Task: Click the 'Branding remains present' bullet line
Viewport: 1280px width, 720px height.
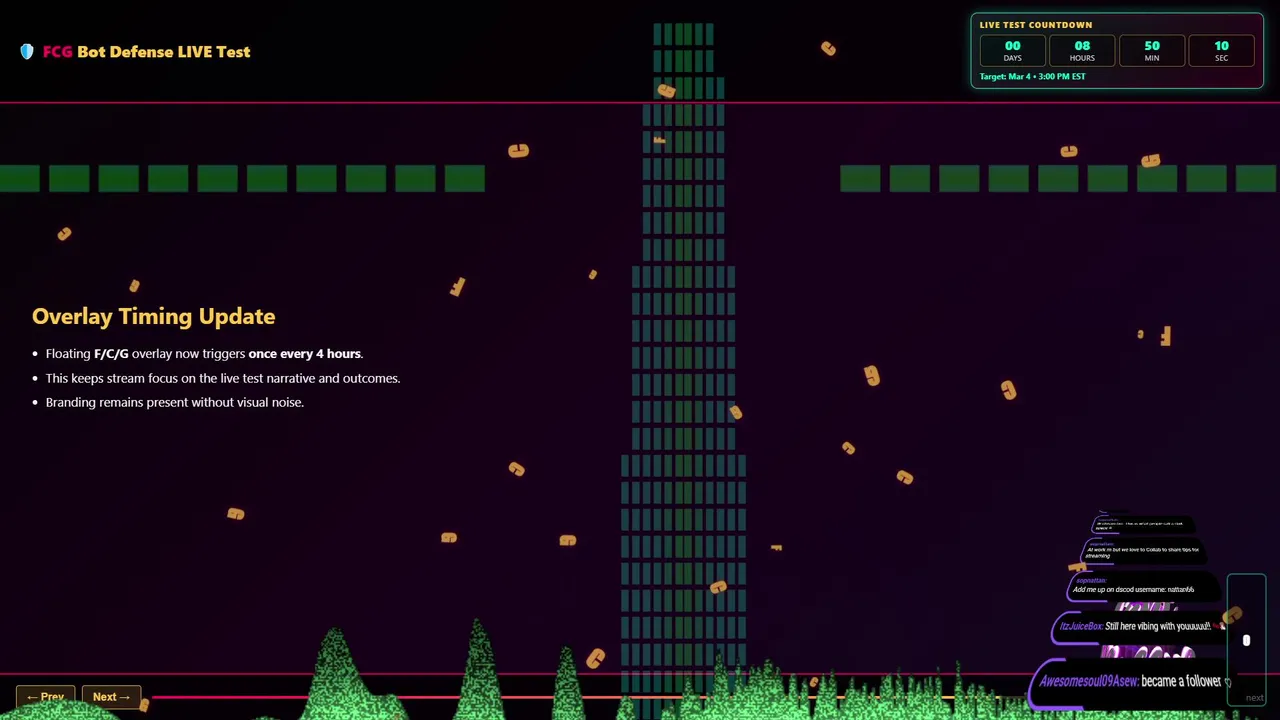Action: (x=174, y=402)
